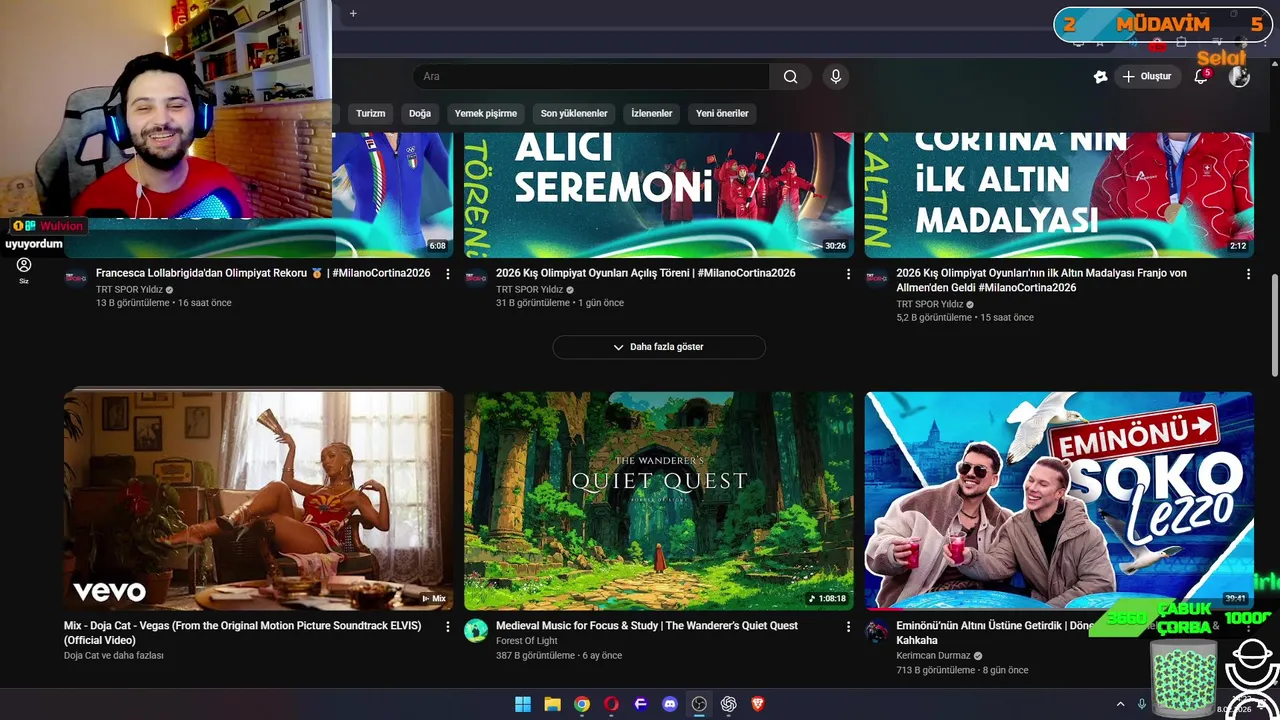The width and height of the screenshot is (1280, 720).
Task: Click the star-shaped icon left of Oluştur
Action: [1101, 76]
